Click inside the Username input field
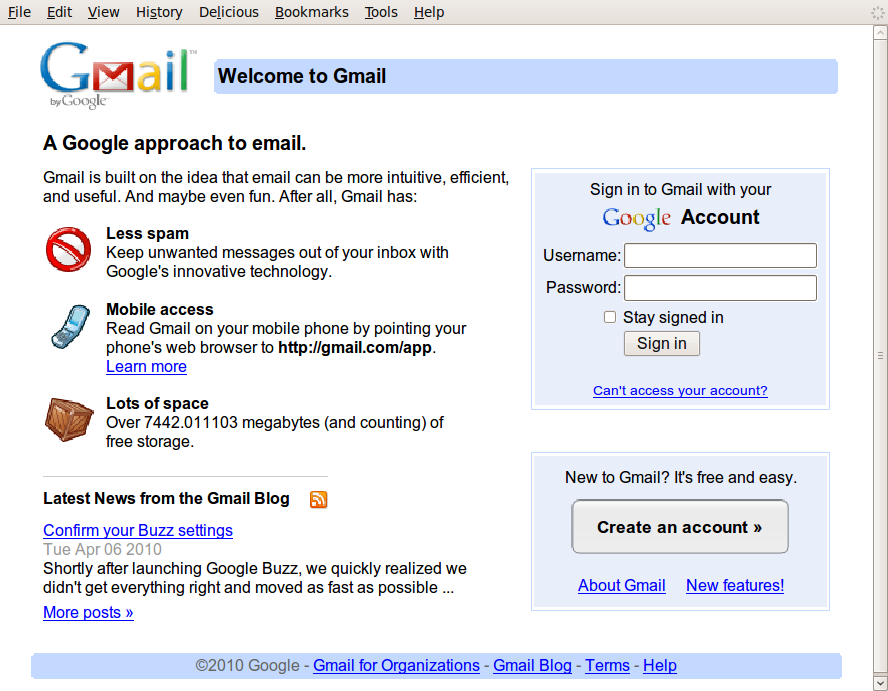Image resolution: width=888 pixels, height=691 pixels. coord(719,255)
